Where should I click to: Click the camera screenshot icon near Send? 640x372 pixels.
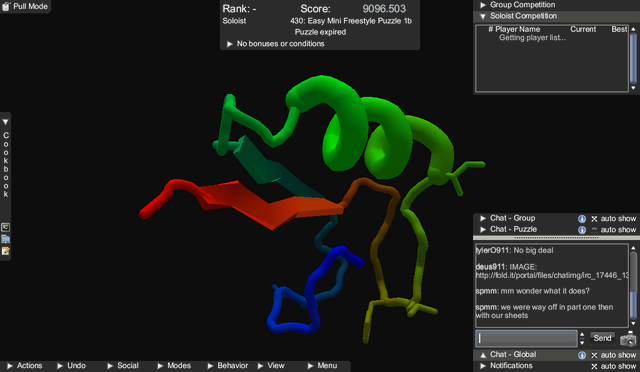[x=628, y=339]
